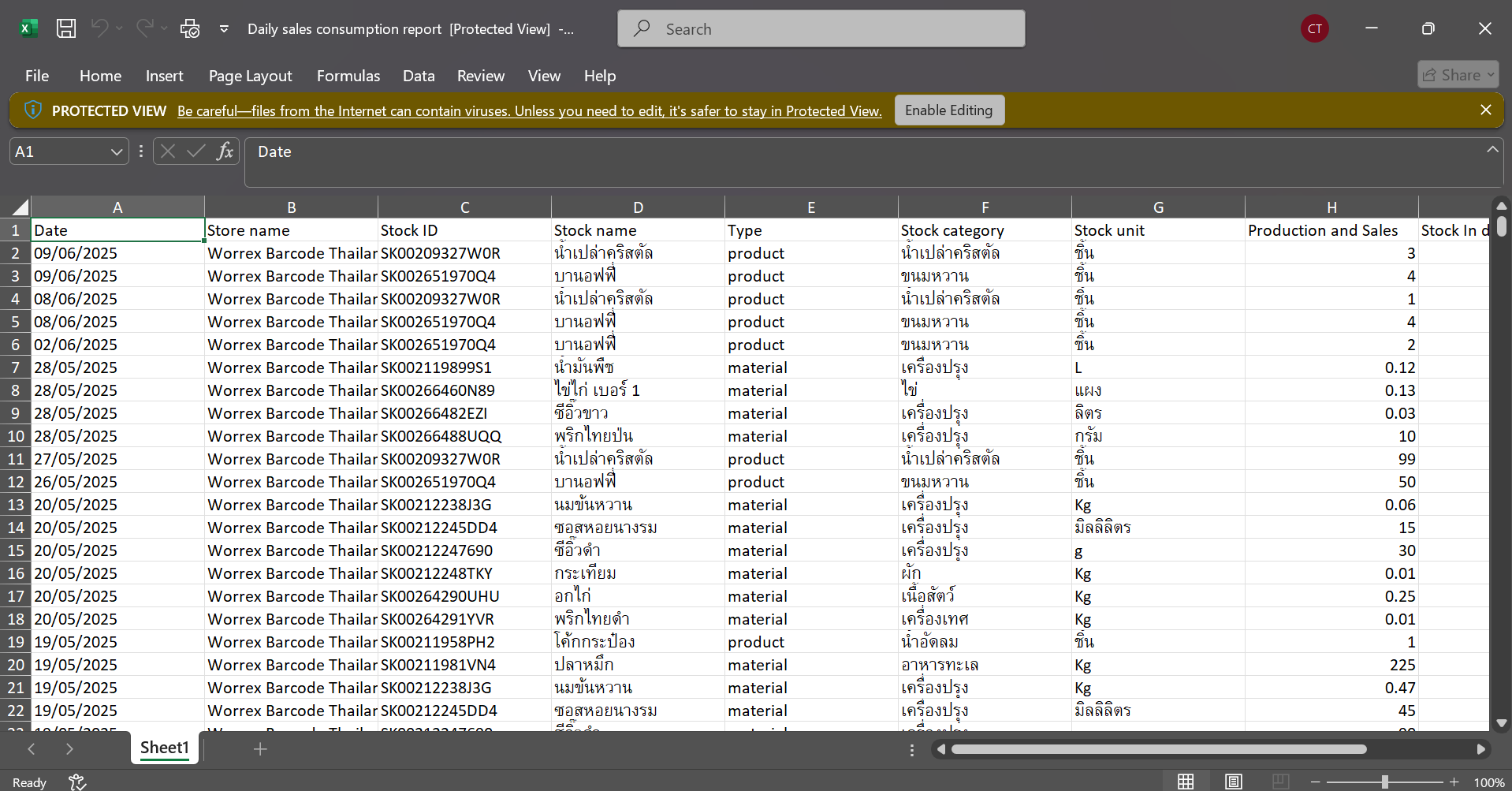This screenshot has width=1512, height=791.
Task: Select column H header
Action: click(x=1331, y=207)
